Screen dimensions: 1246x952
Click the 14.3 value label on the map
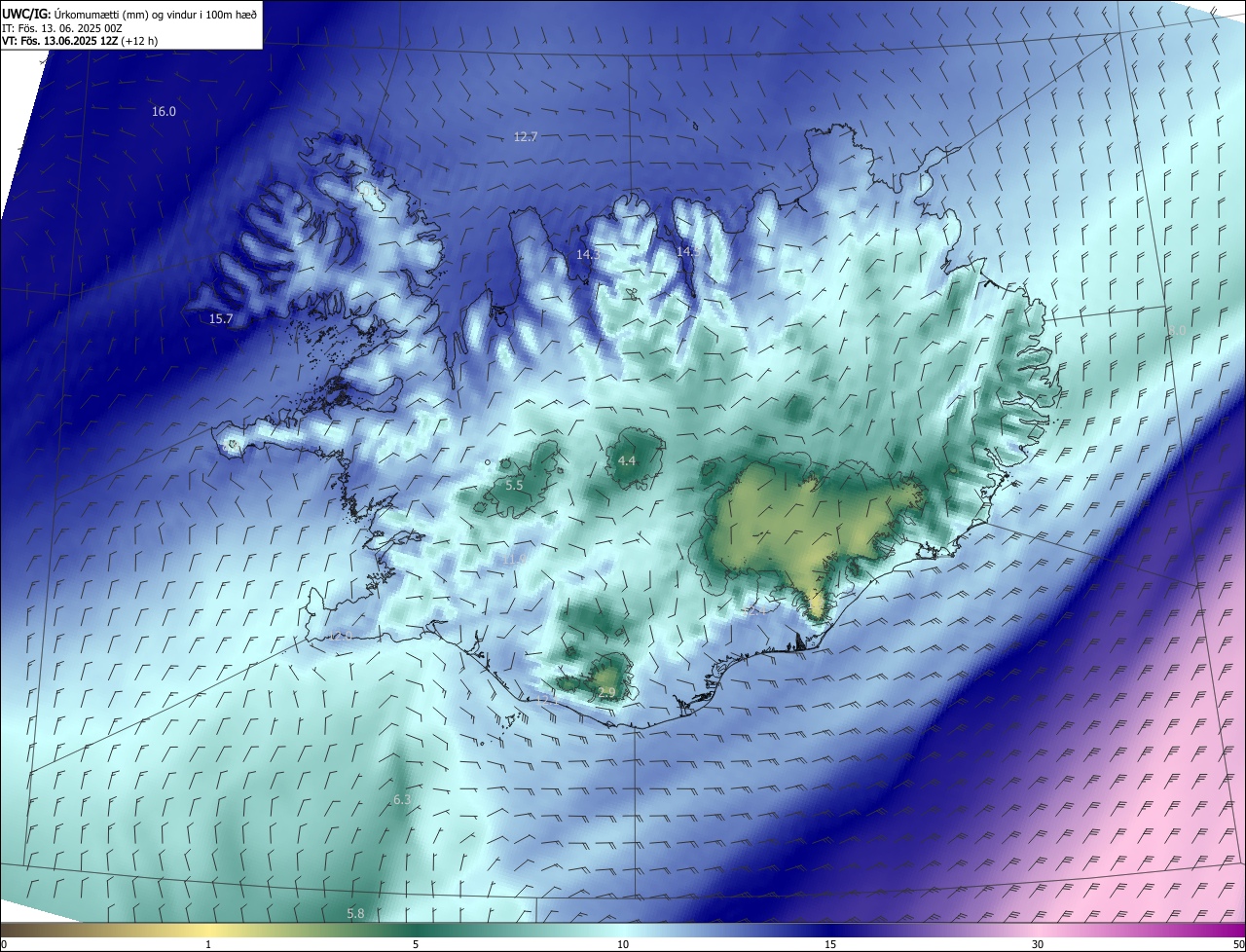588,254
